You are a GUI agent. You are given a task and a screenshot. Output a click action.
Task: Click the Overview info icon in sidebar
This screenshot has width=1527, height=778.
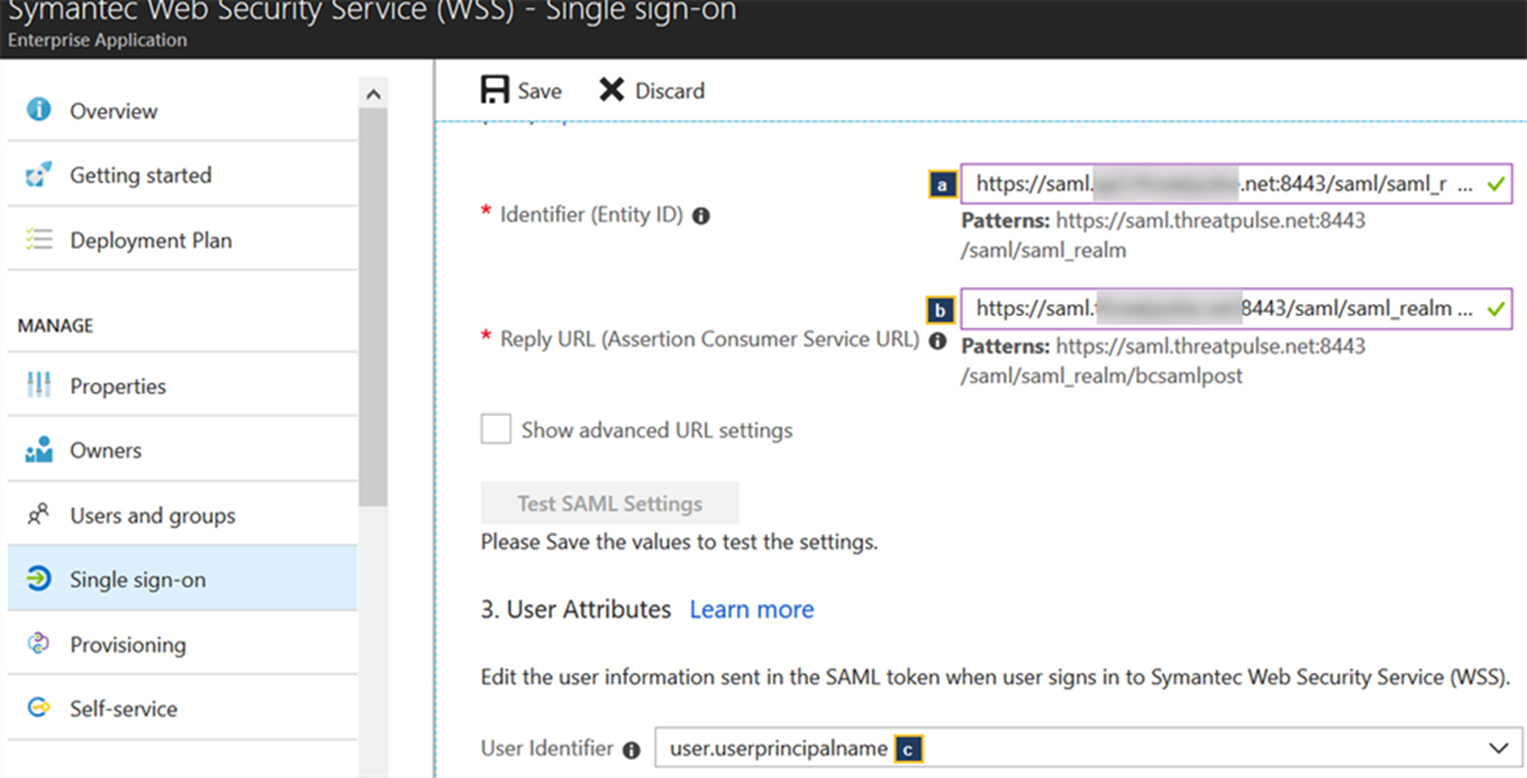39,110
